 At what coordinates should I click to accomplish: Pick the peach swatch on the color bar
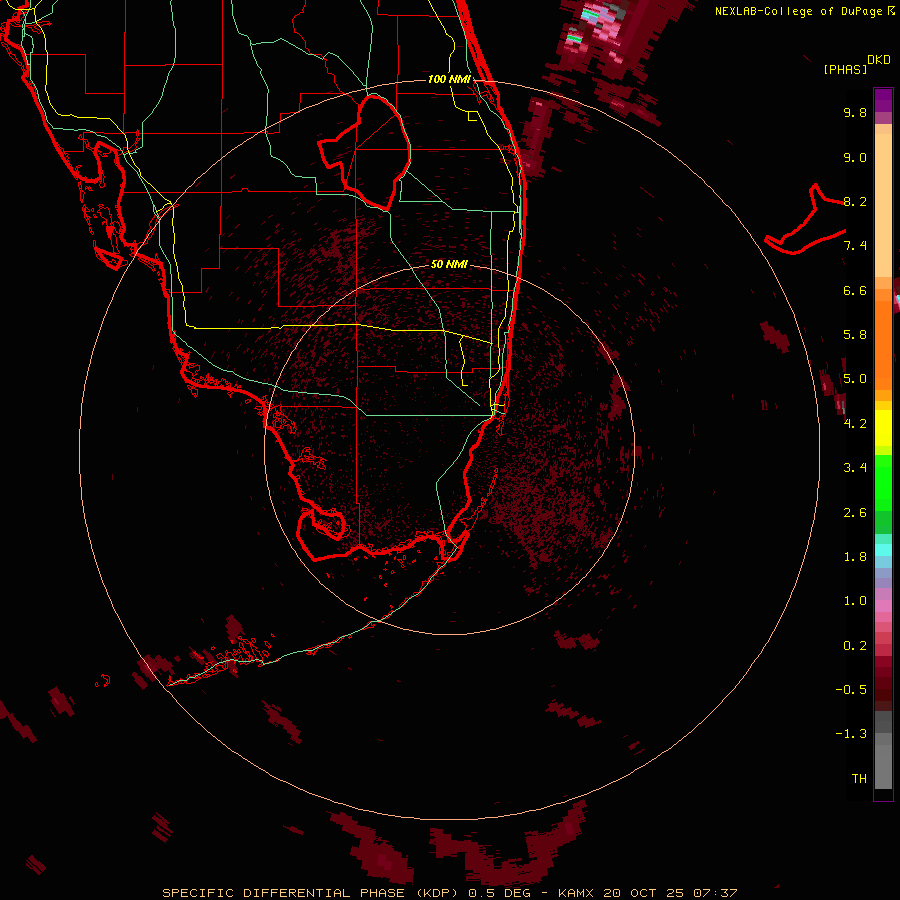(x=883, y=205)
